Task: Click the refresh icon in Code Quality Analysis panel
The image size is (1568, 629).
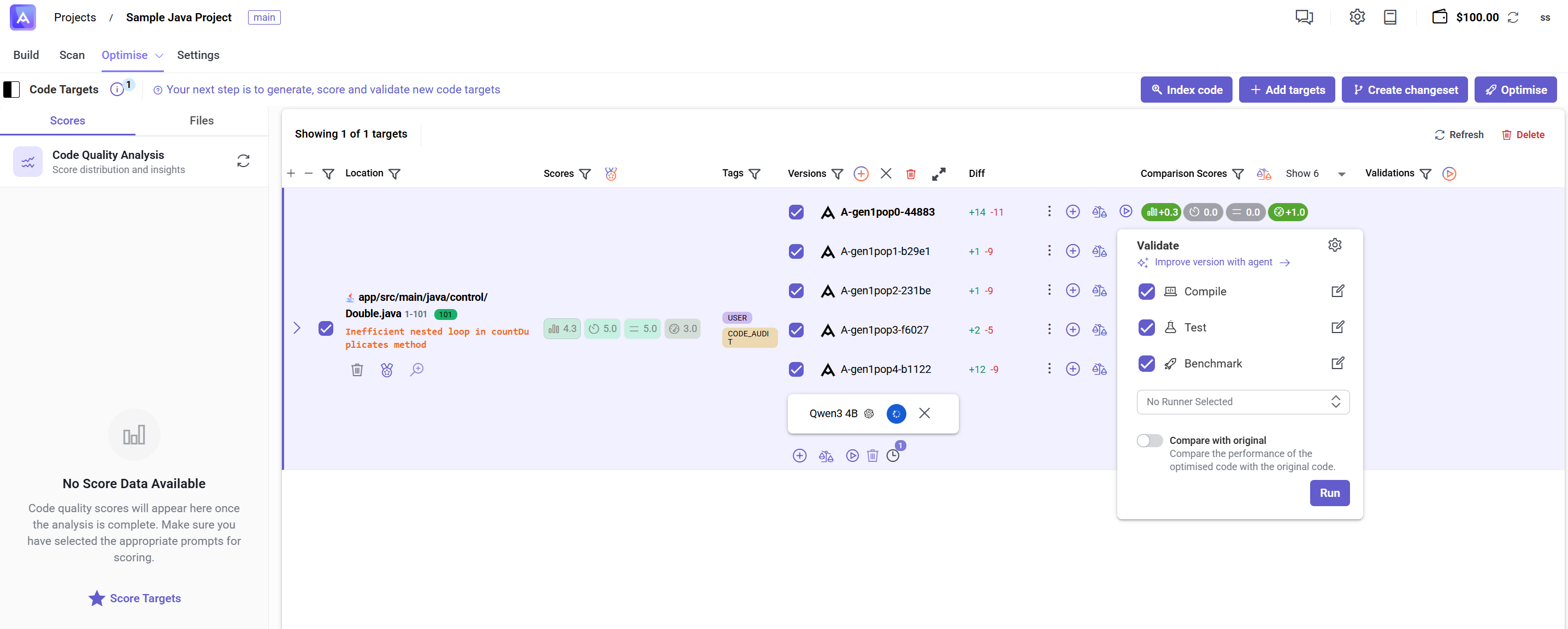Action: (243, 161)
